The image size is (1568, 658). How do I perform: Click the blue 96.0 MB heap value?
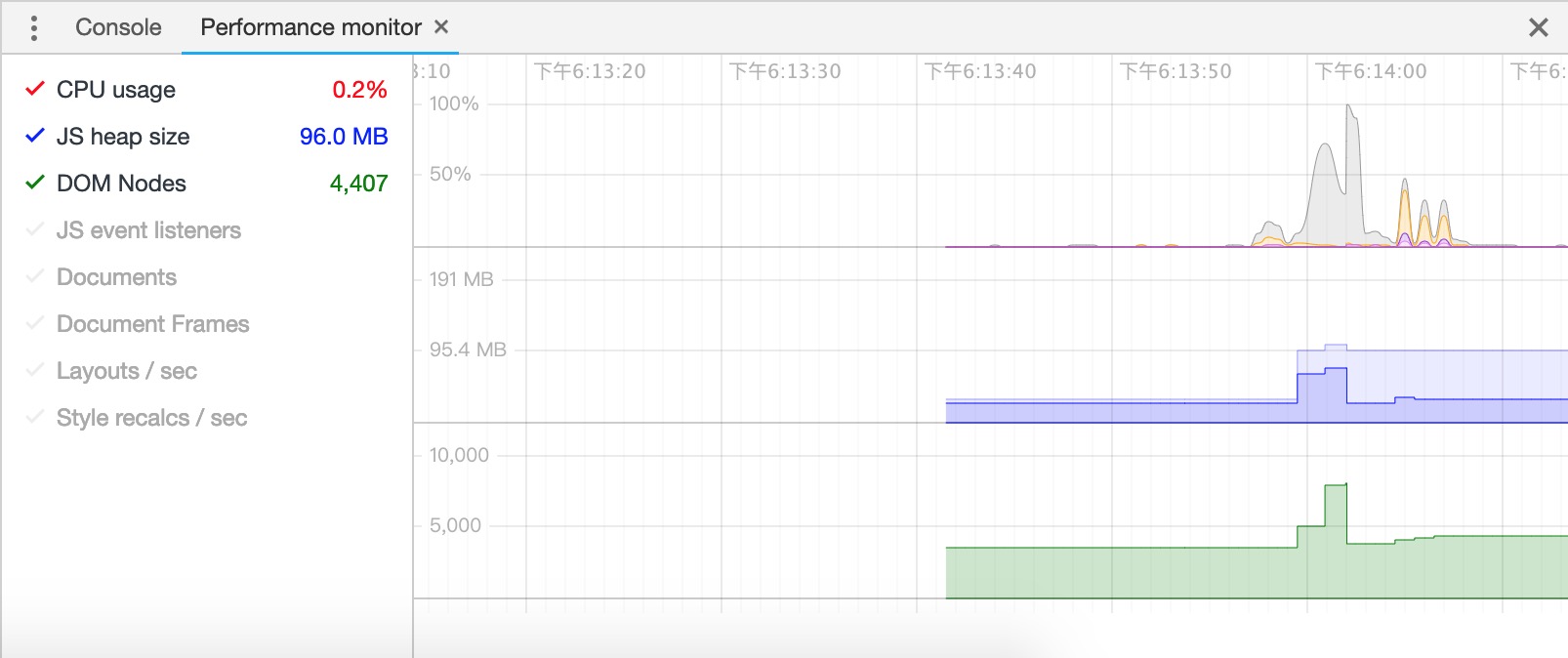(x=344, y=137)
